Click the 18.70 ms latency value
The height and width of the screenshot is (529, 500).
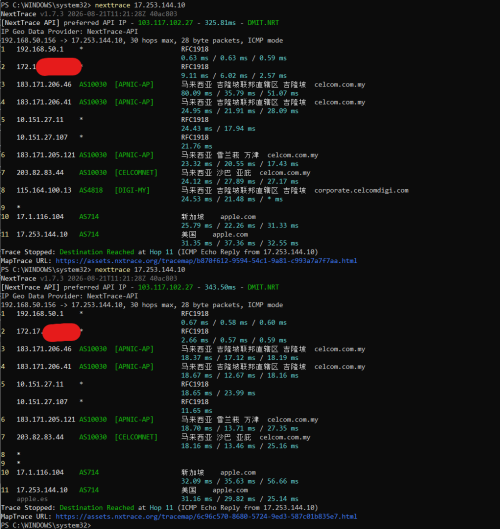[x=197, y=428]
